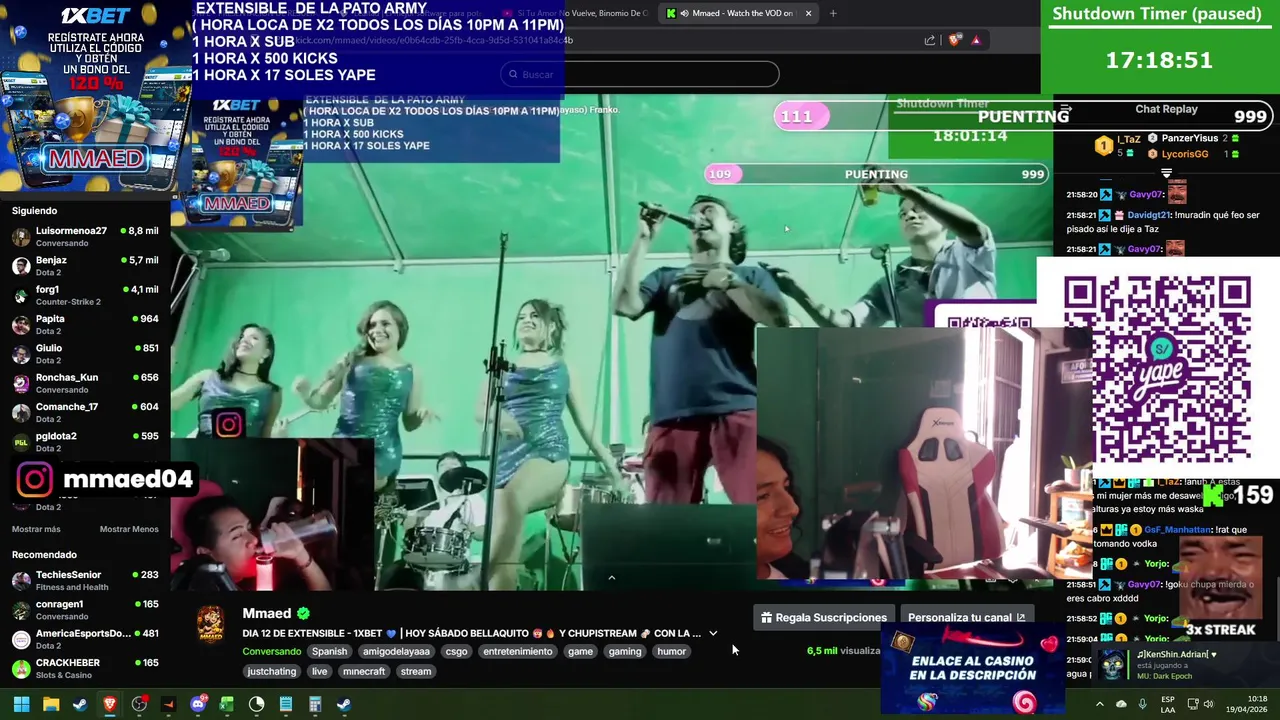Expand the stream title dropdown arrow
The height and width of the screenshot is (720, 1280).
coord(713,633)
